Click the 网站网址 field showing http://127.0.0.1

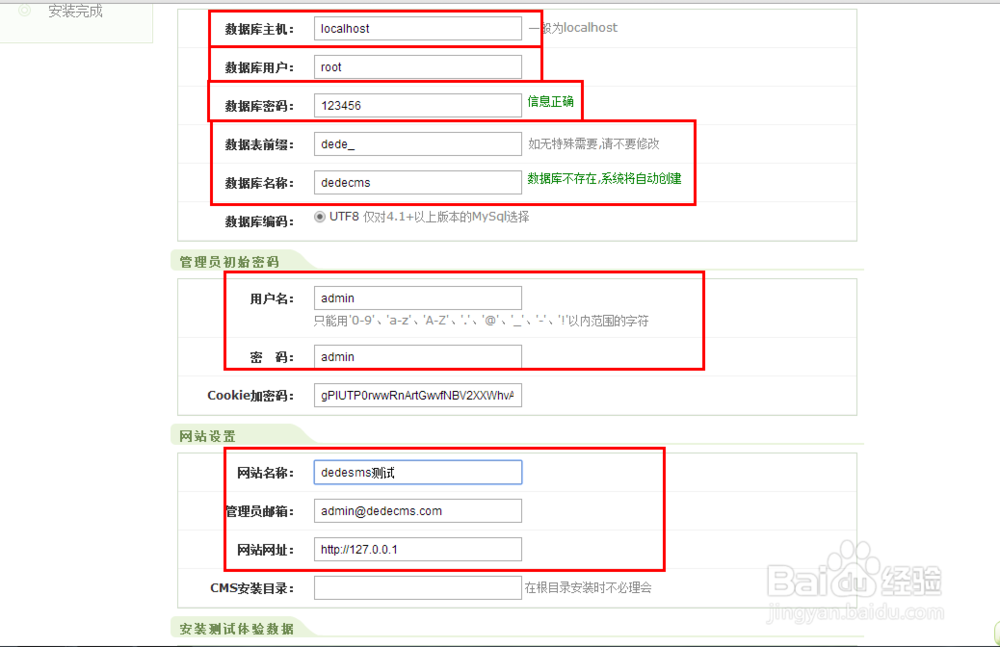tap(417, 549)
